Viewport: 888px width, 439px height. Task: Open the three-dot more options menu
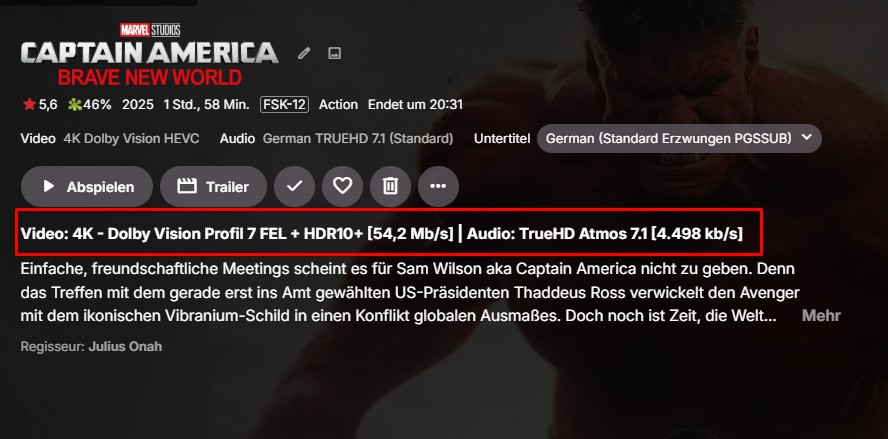438,186
